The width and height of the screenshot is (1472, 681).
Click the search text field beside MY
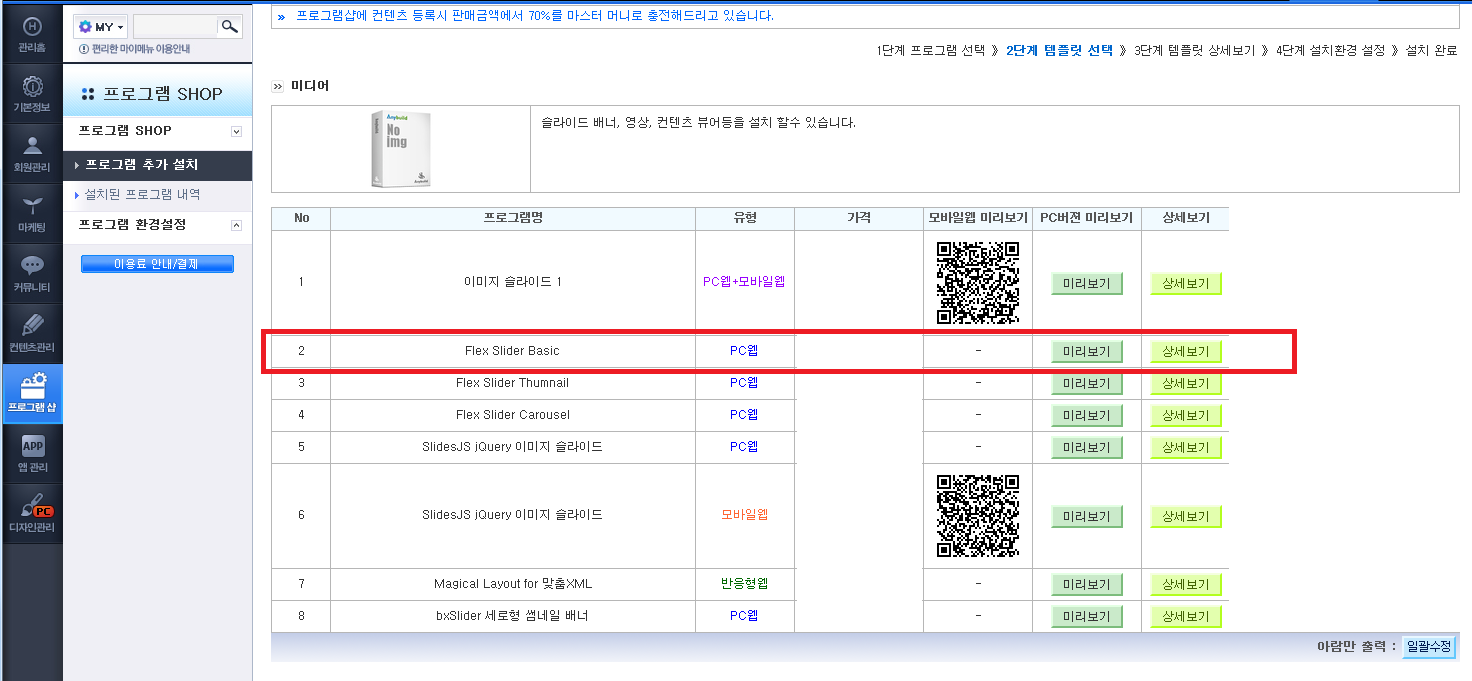pyautogui.click(x=176, y=27)
